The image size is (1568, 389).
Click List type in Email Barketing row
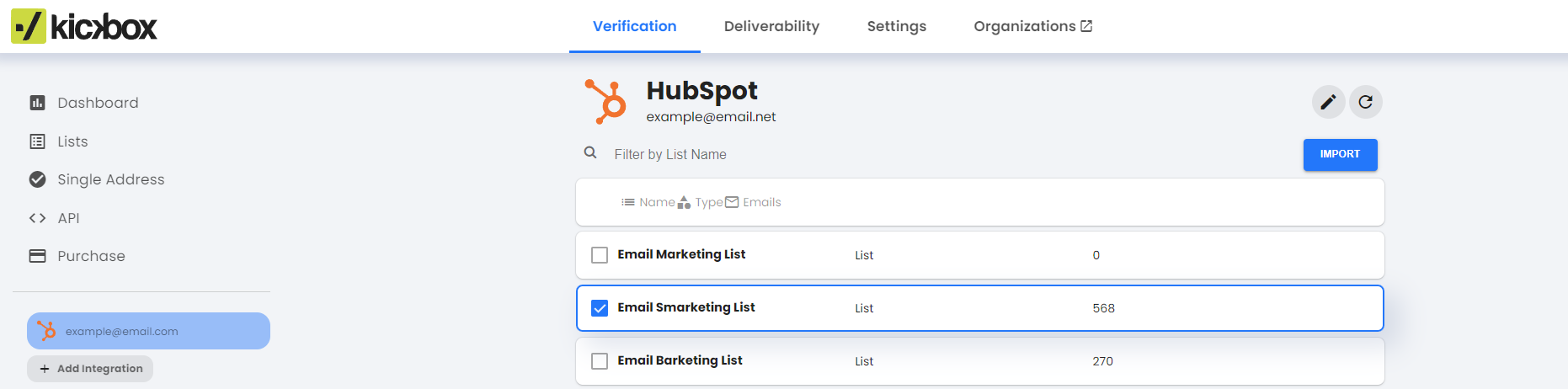[x=864, y=361]
